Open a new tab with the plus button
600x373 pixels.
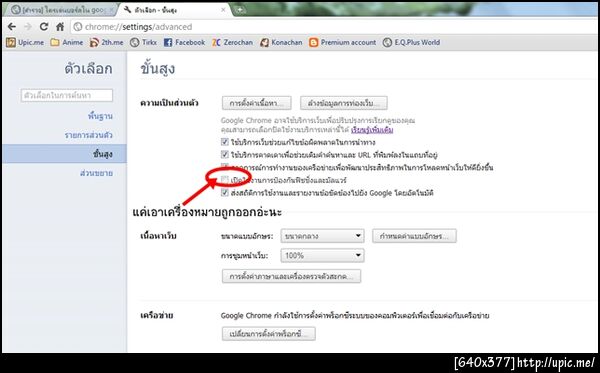tap(240, 10)
